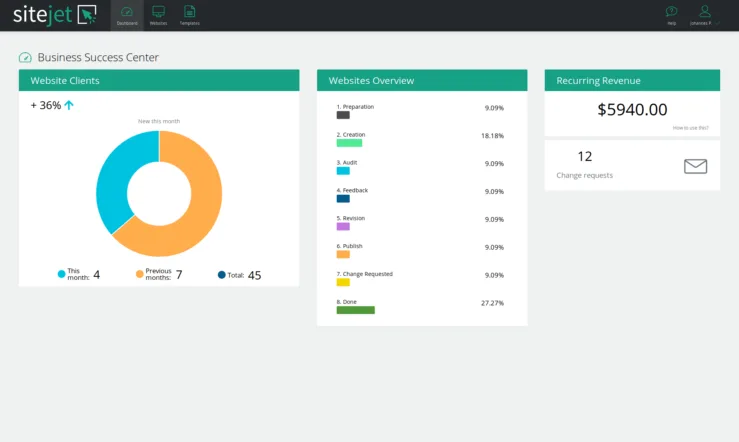Screen dimensions: 739x442
Task: Open the user account profile icon
Action: click(x=705, y=11)
